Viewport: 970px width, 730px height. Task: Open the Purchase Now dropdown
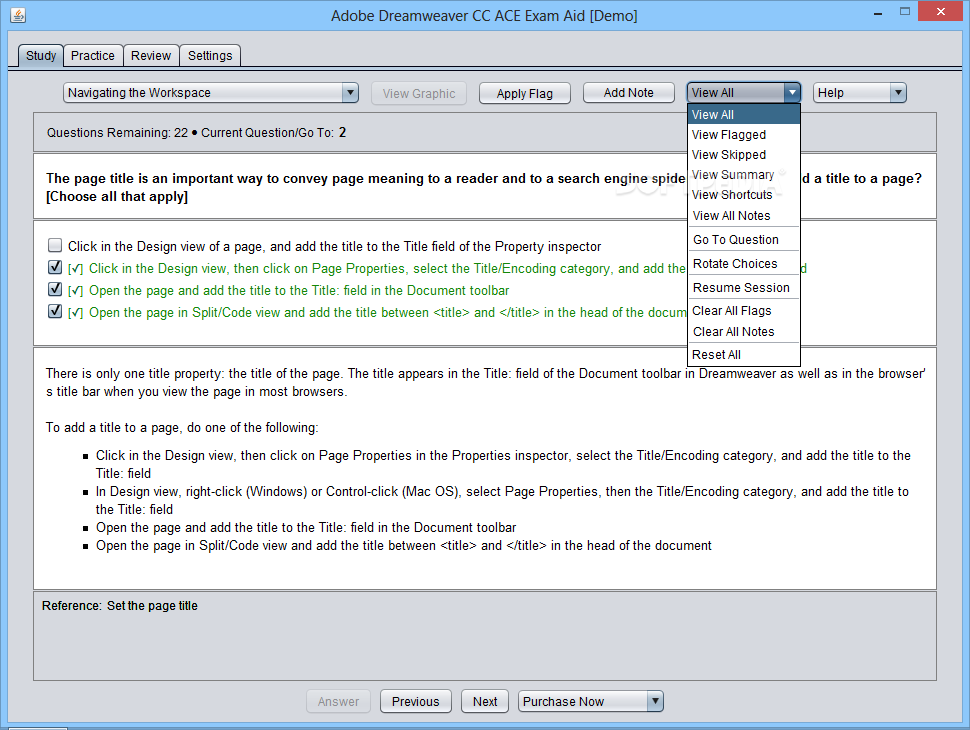591,702
